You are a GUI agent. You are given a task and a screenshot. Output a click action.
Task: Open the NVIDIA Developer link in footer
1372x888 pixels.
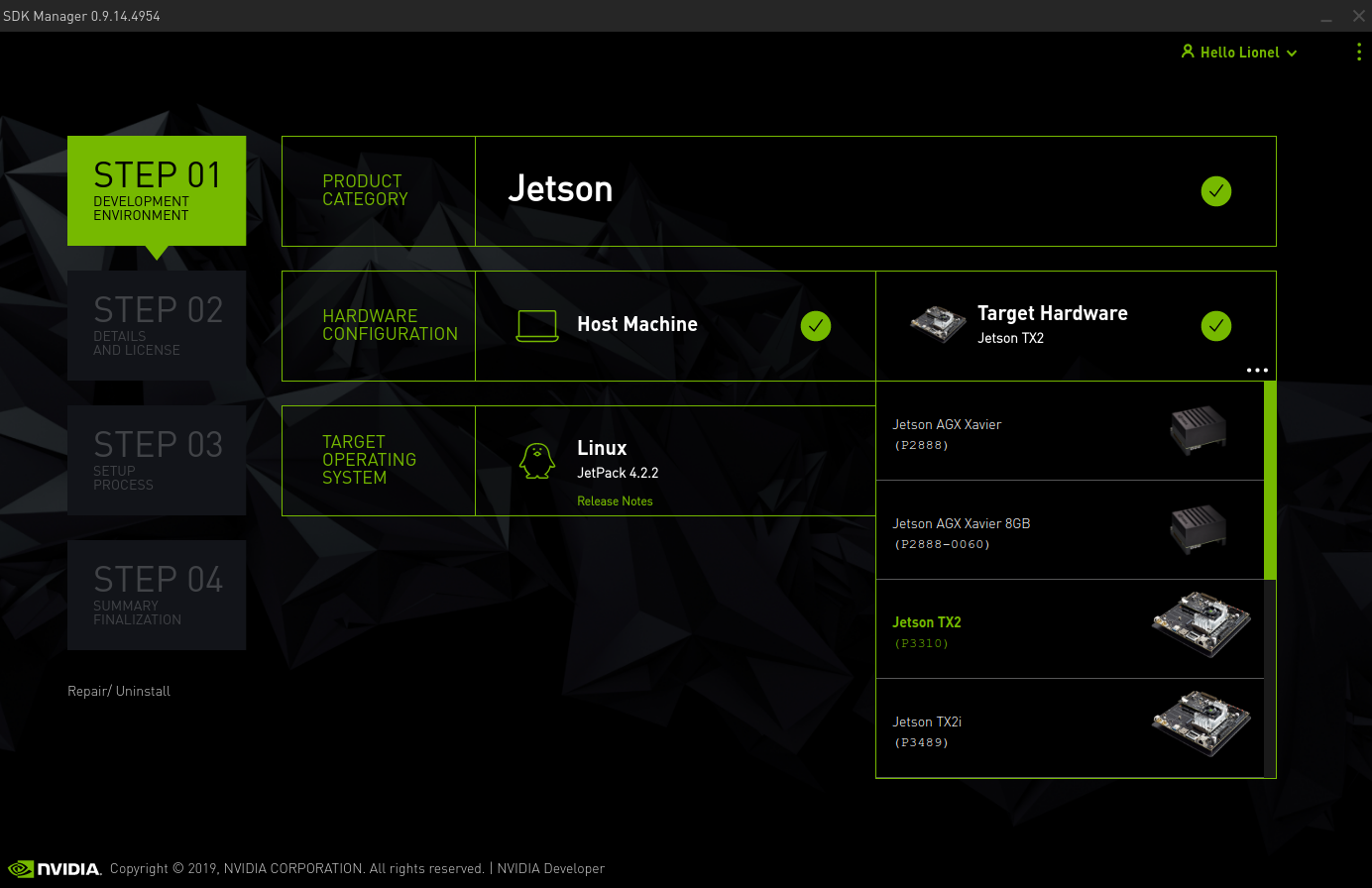550,868
